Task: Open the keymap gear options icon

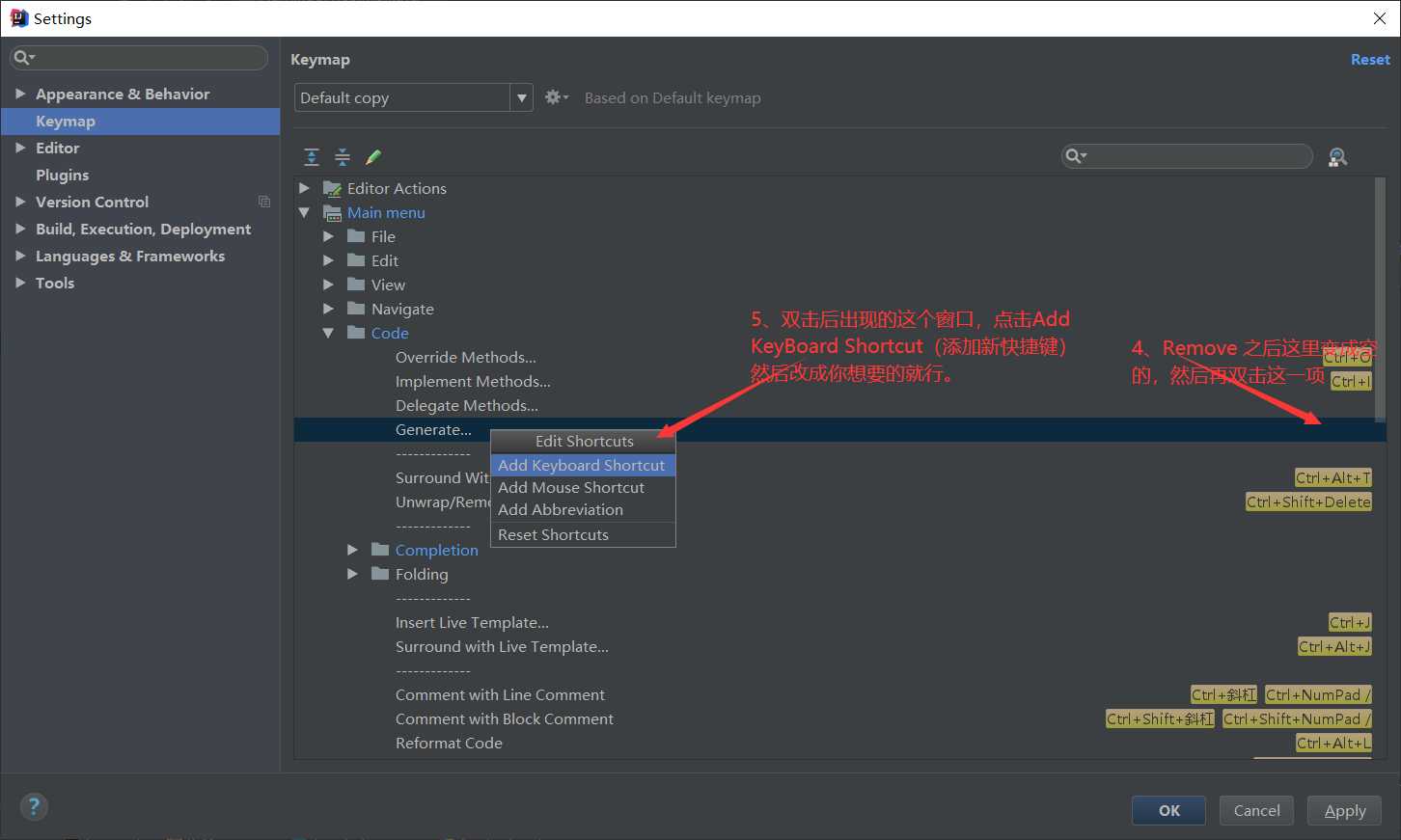Action: point(556,97)
